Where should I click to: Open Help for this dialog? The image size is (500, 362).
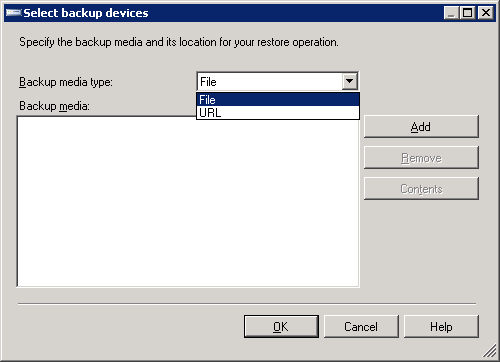pos(441,327)
